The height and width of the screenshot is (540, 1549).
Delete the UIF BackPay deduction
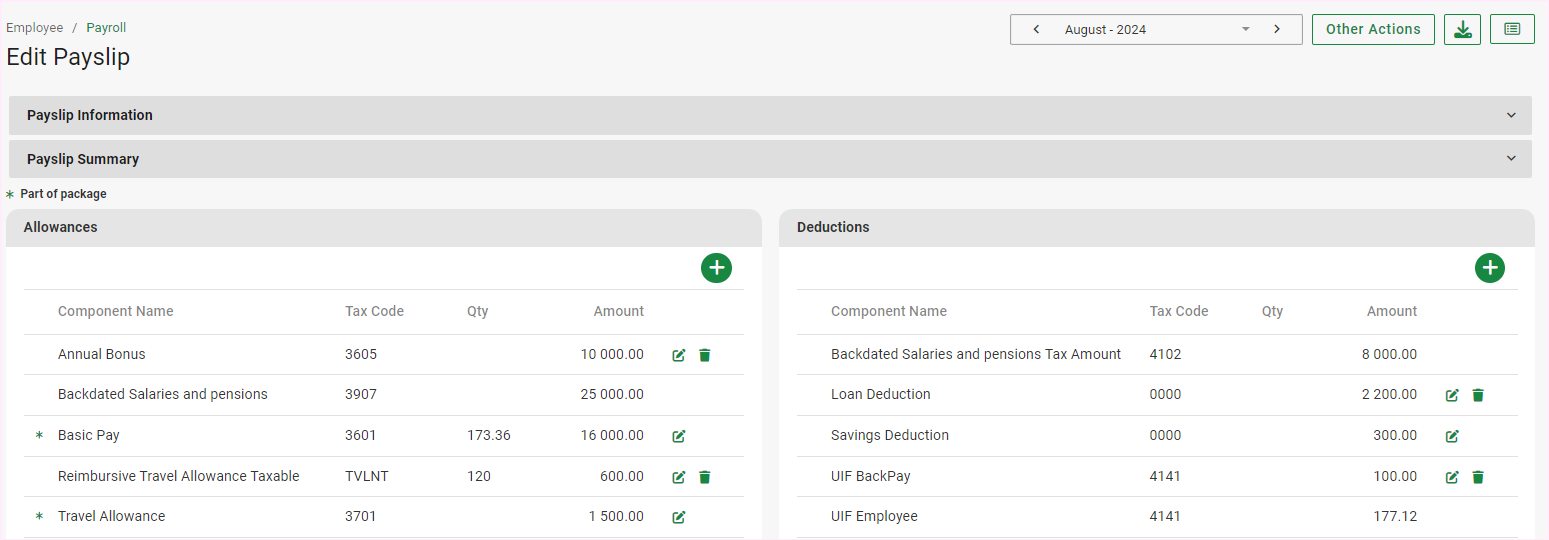pyautogui.click(x=1478, y=477)
